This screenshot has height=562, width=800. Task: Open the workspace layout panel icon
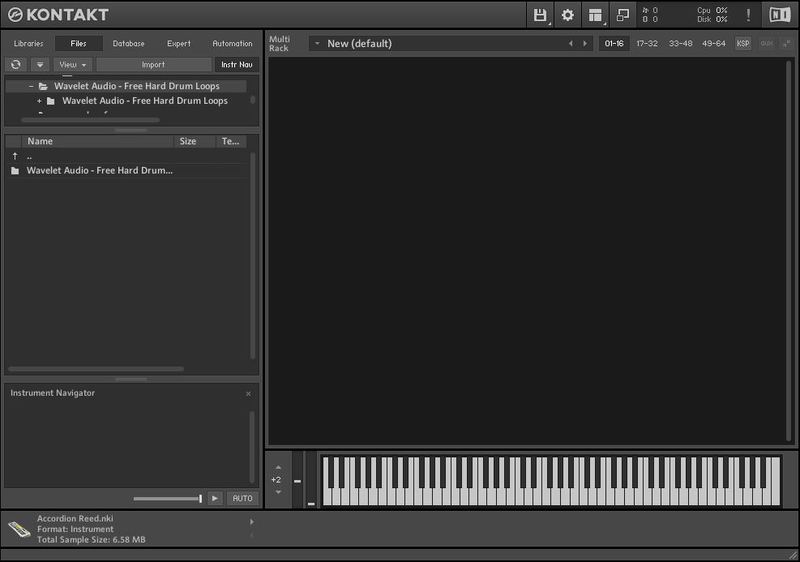(596, 15)
